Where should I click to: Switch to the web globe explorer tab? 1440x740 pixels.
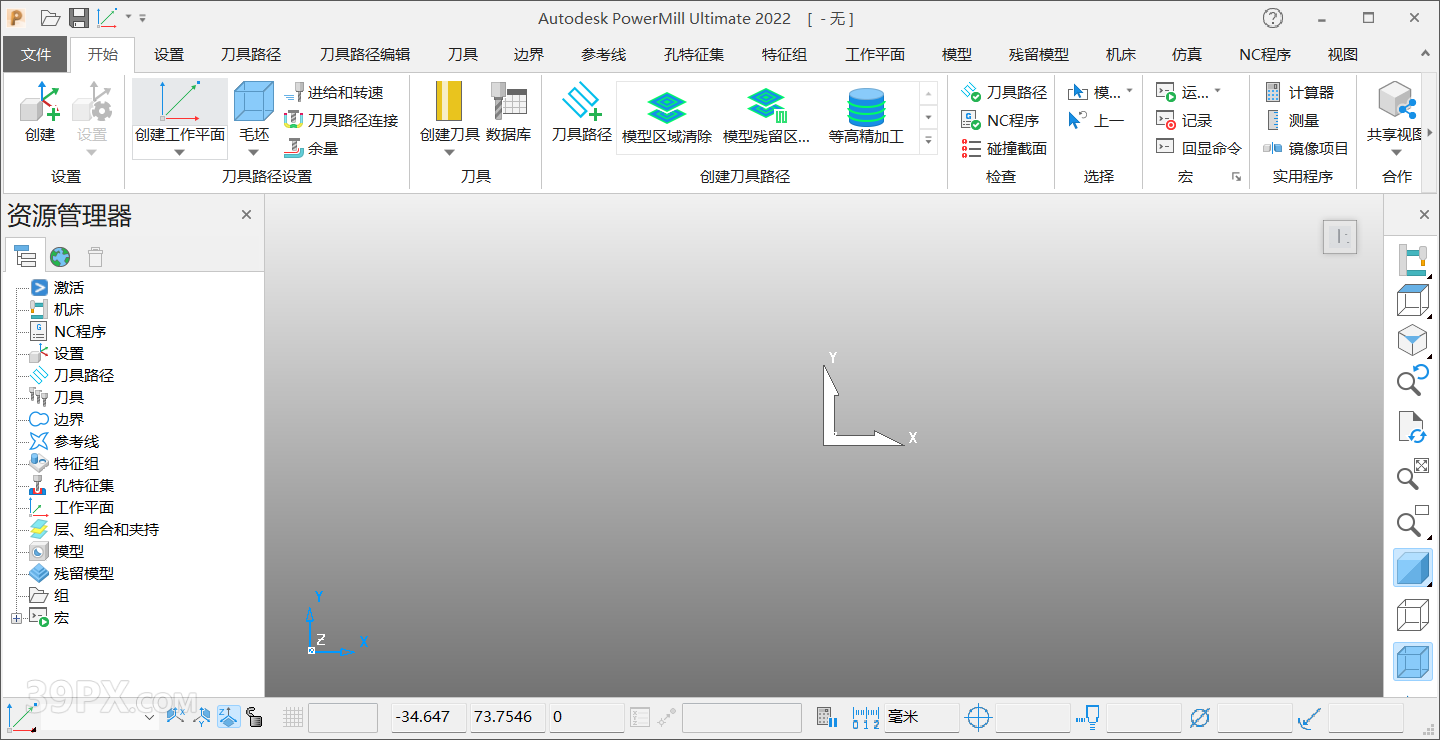tap(60, 256)
